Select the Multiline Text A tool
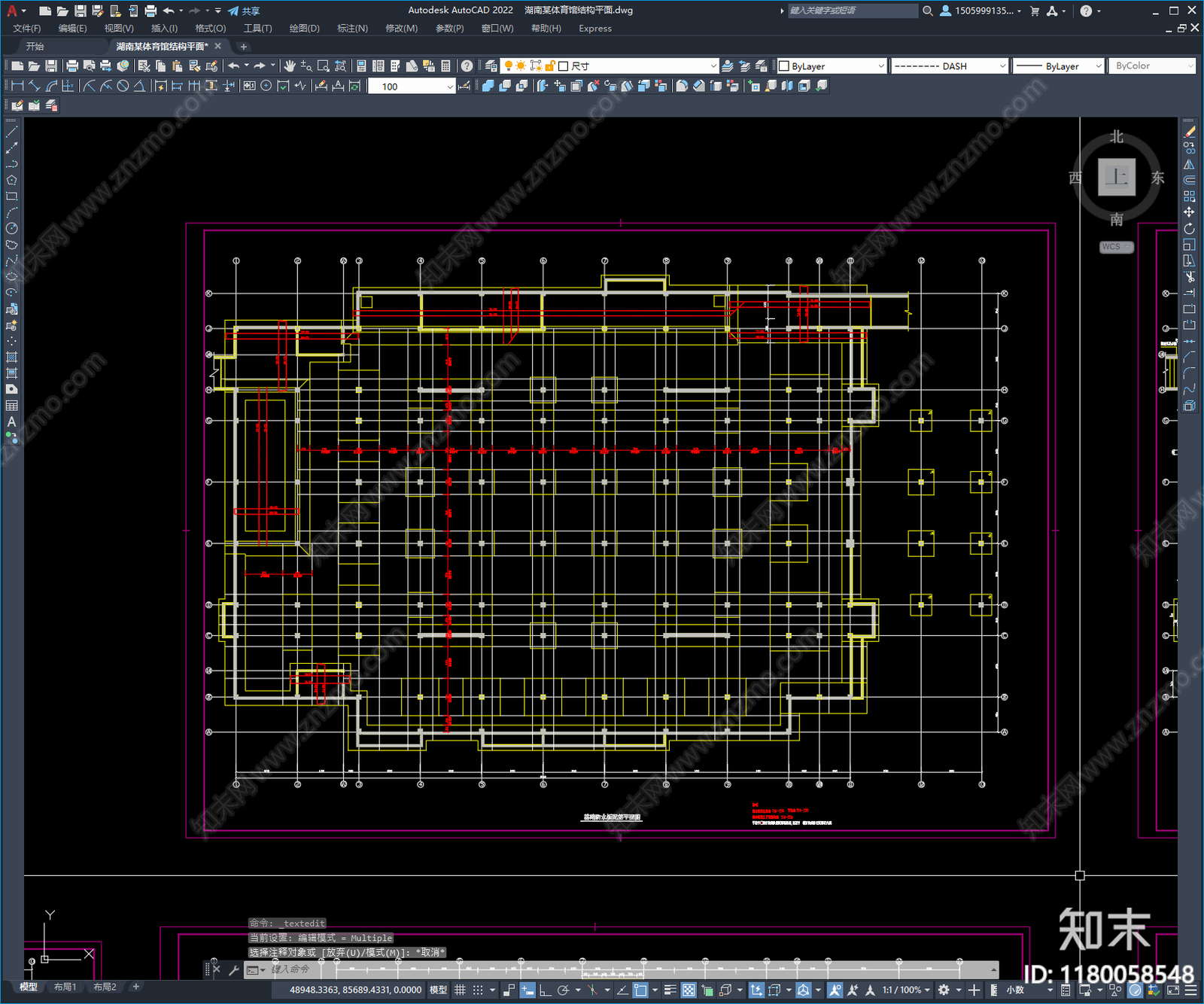 11,421
